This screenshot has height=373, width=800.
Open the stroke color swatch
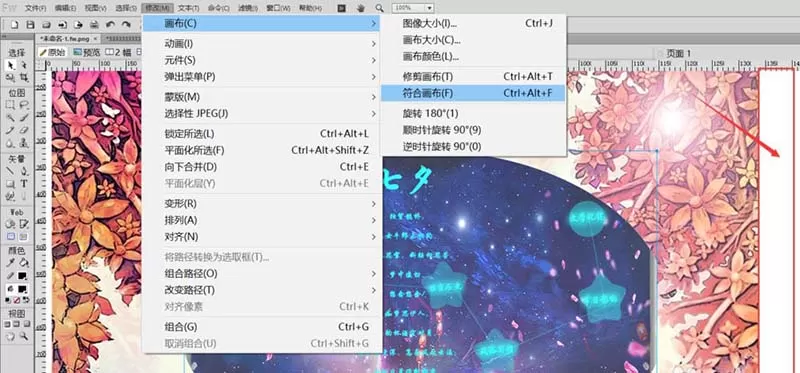[22, 276]
